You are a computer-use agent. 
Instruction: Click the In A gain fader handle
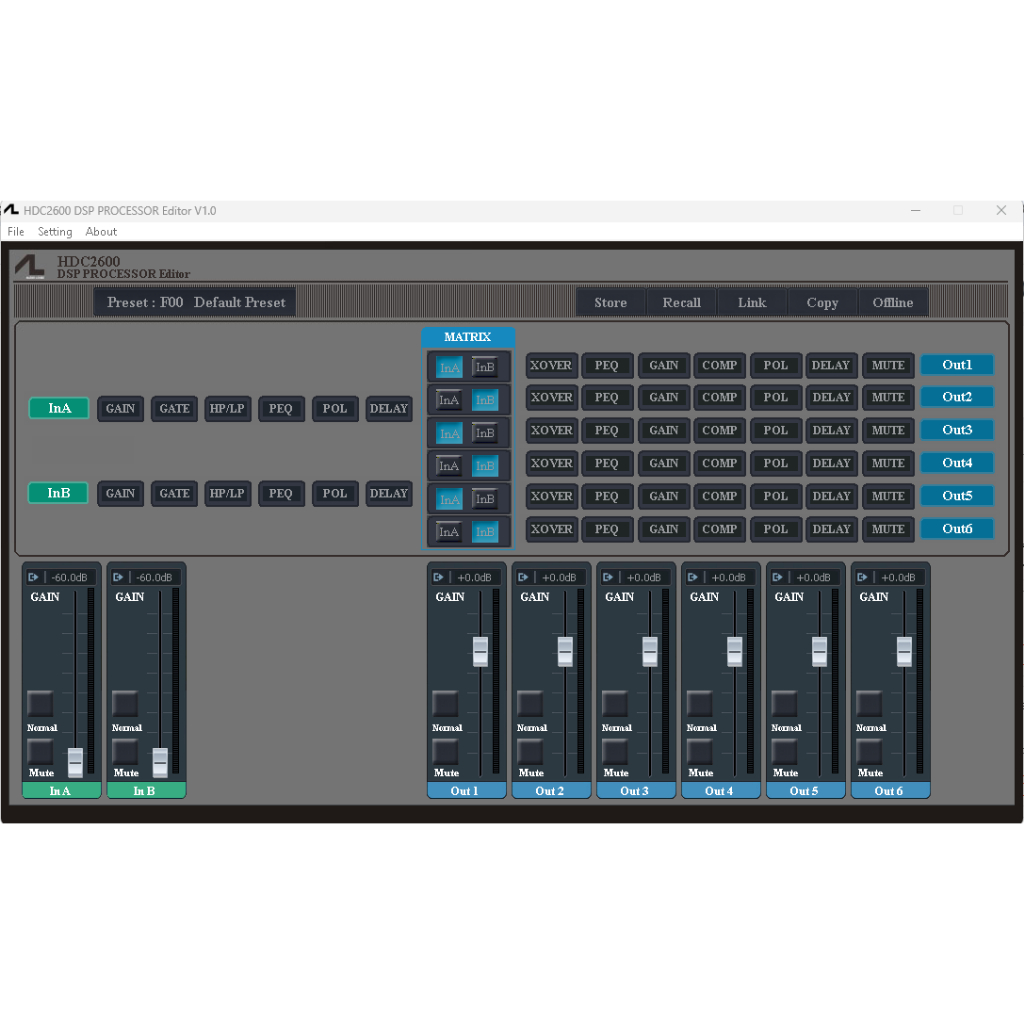tap(76, 762)
